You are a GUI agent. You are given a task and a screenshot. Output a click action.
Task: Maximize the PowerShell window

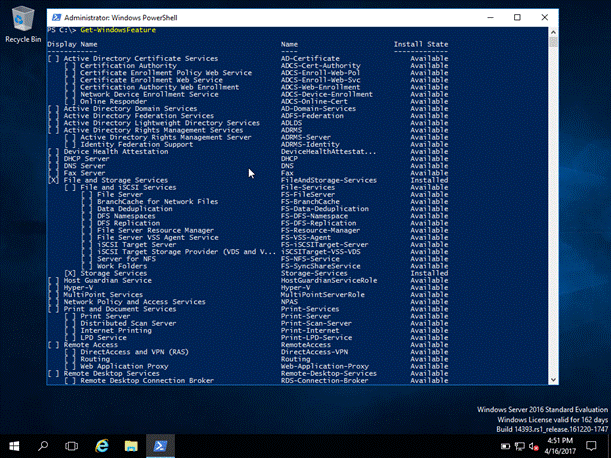(517, 18)
